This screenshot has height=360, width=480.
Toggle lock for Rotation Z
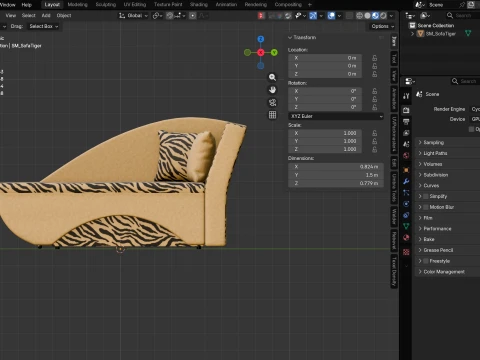coord(375,107)
